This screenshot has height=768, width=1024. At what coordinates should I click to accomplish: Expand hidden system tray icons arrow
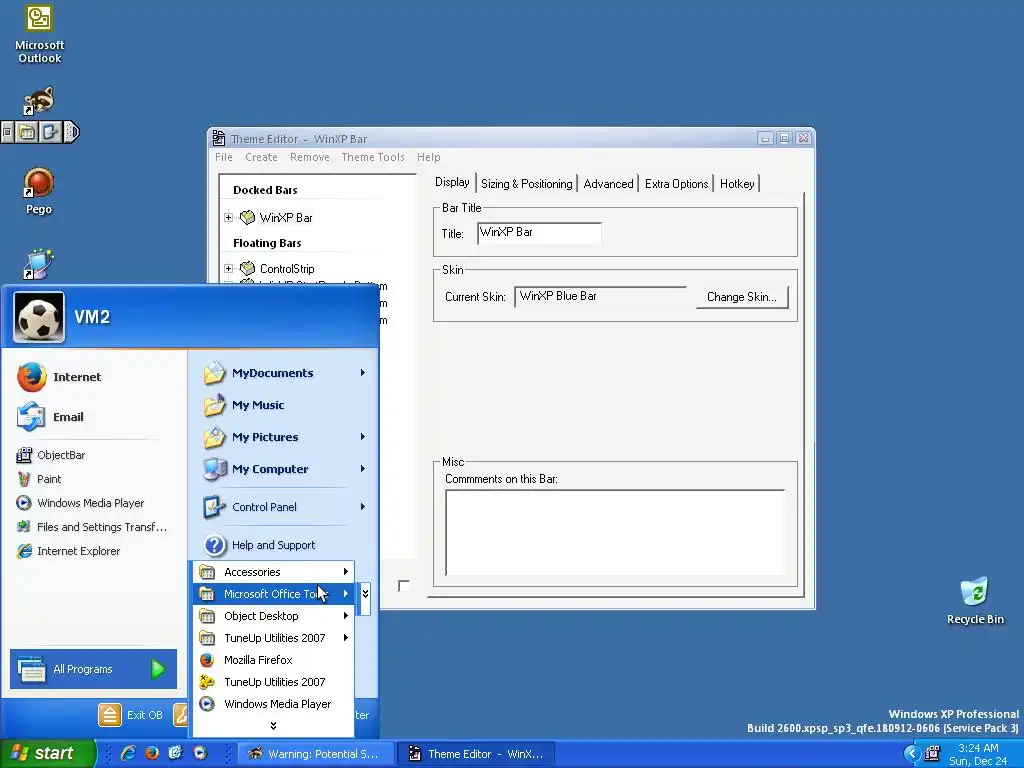point(912,754)
